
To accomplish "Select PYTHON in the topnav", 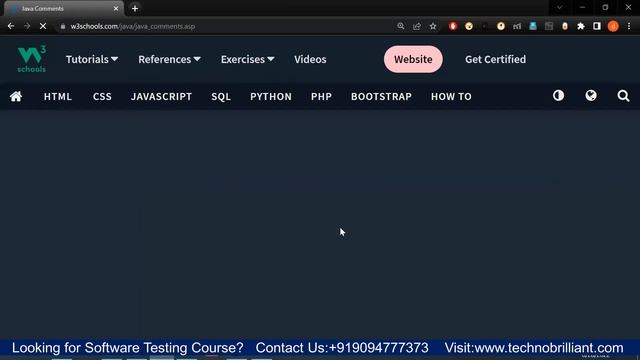I will point(271,96).
